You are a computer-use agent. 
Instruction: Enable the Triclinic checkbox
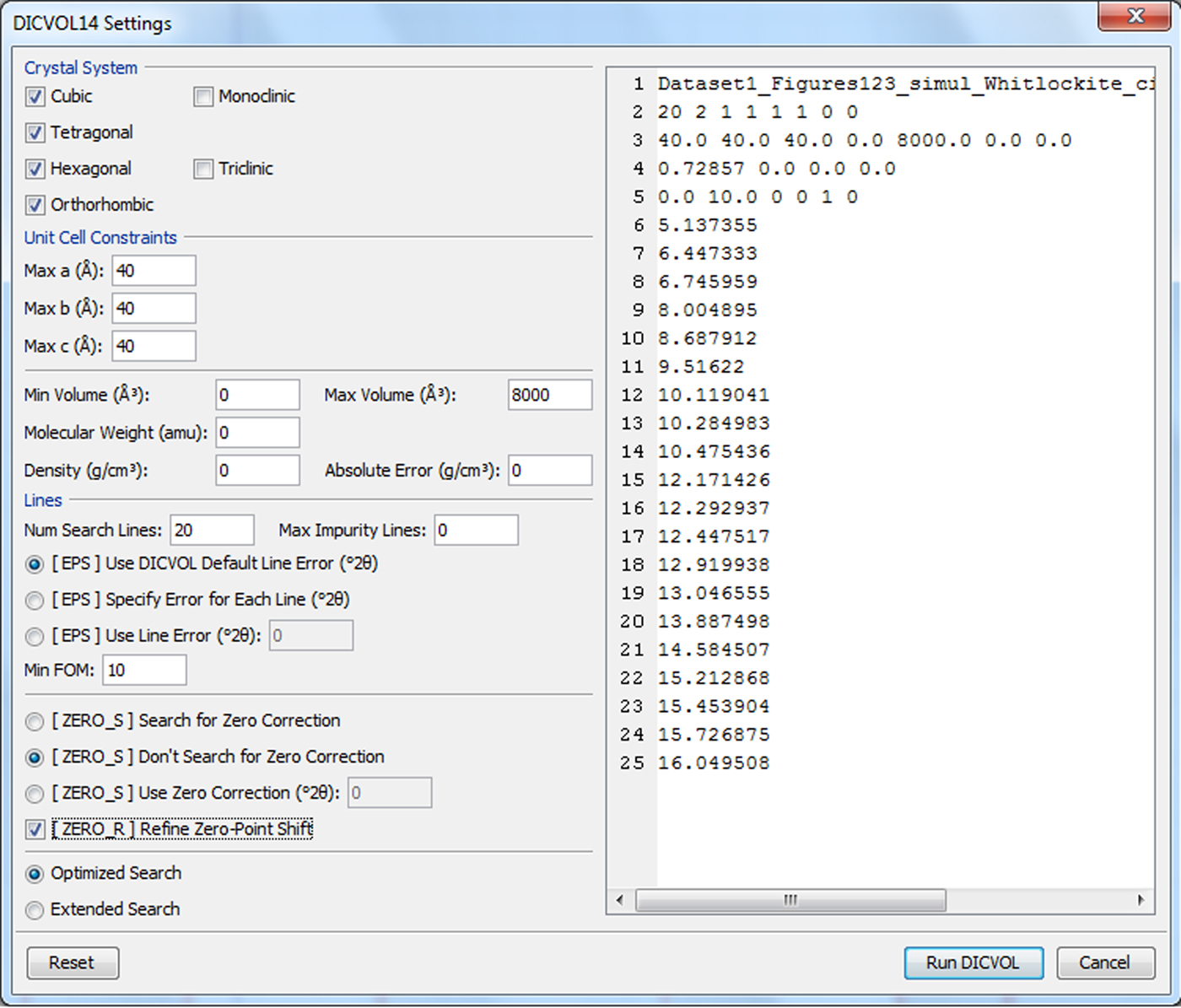(x=203, y=170)
